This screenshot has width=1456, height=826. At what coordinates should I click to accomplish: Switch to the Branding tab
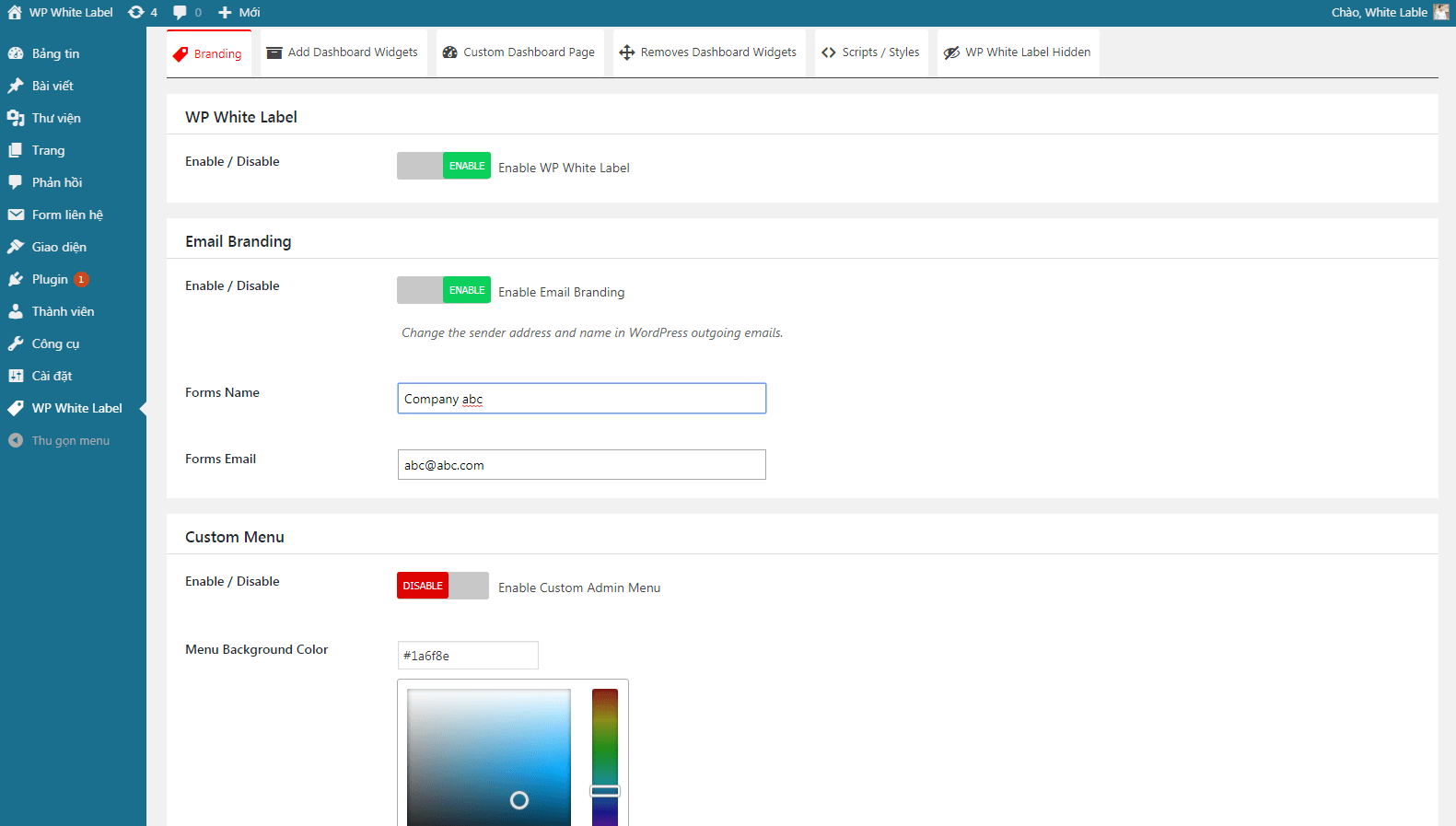[209, 53]
